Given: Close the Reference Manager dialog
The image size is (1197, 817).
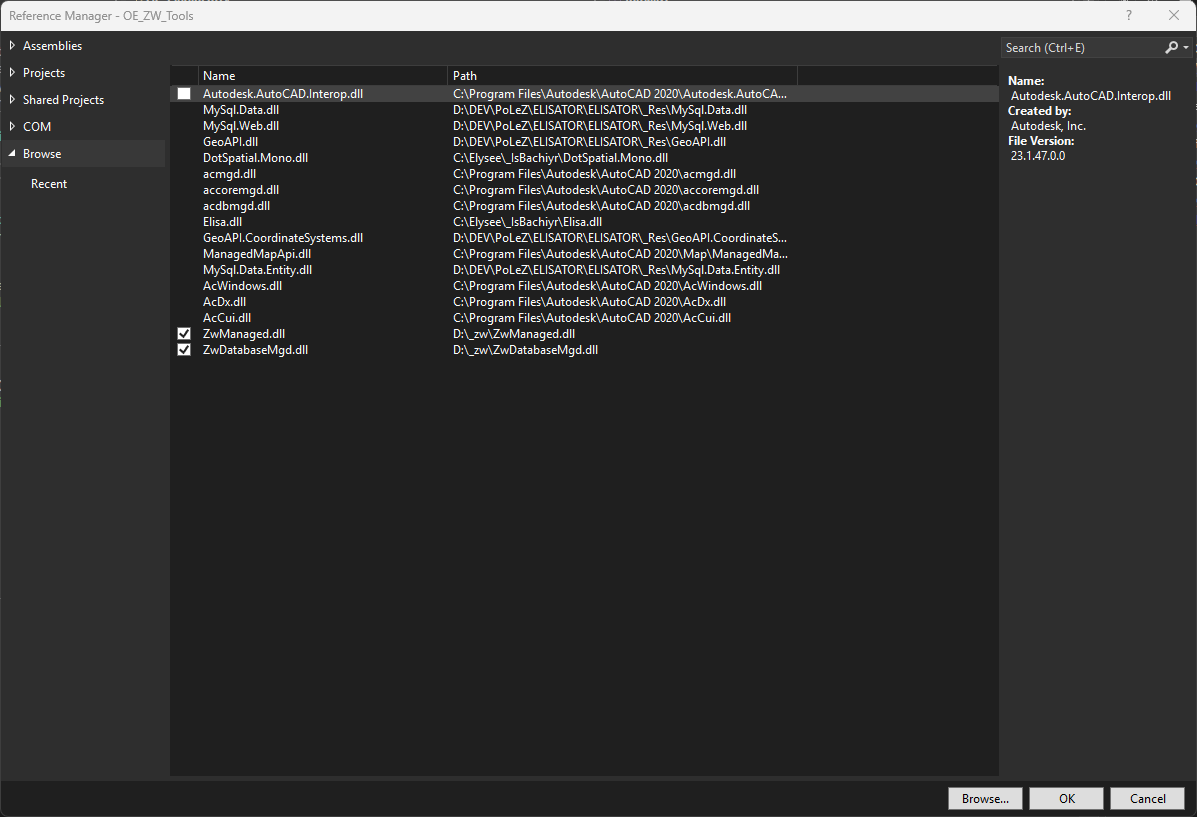Looking at the screenshot, I should pyautogui.click(x=1173, y=15).
